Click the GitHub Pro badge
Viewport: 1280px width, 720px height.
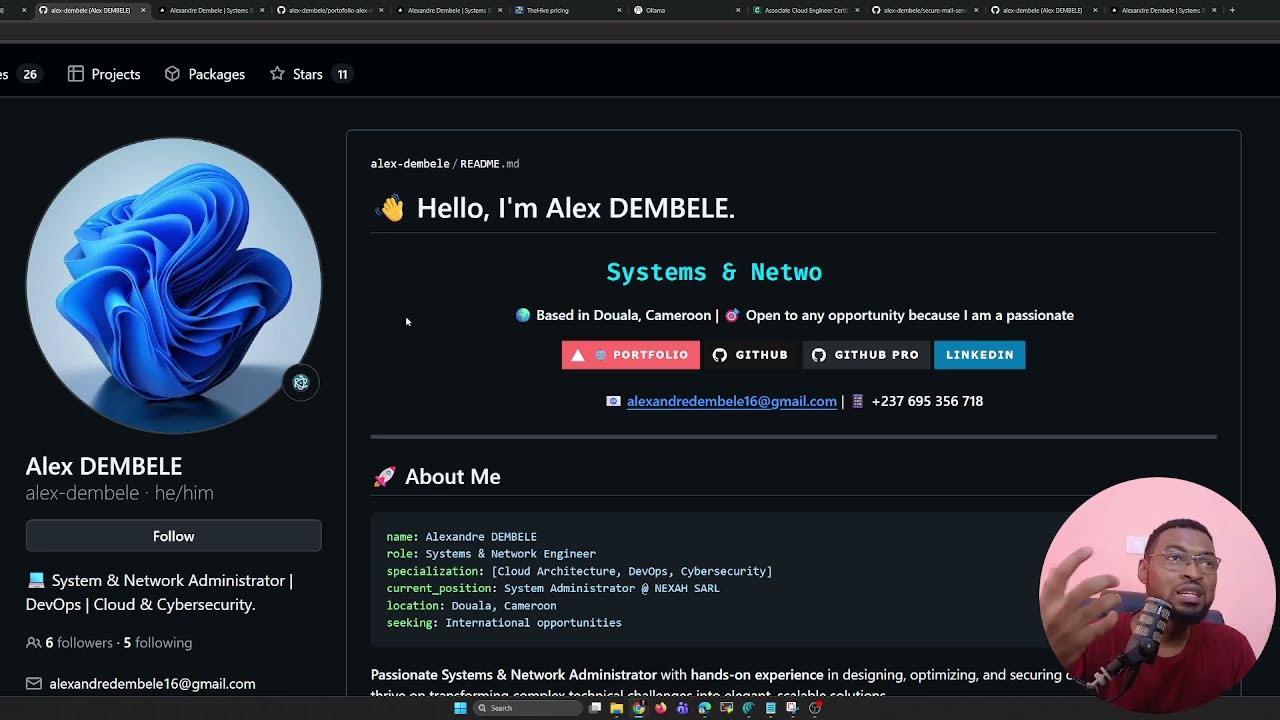click(x=865, y=355)
